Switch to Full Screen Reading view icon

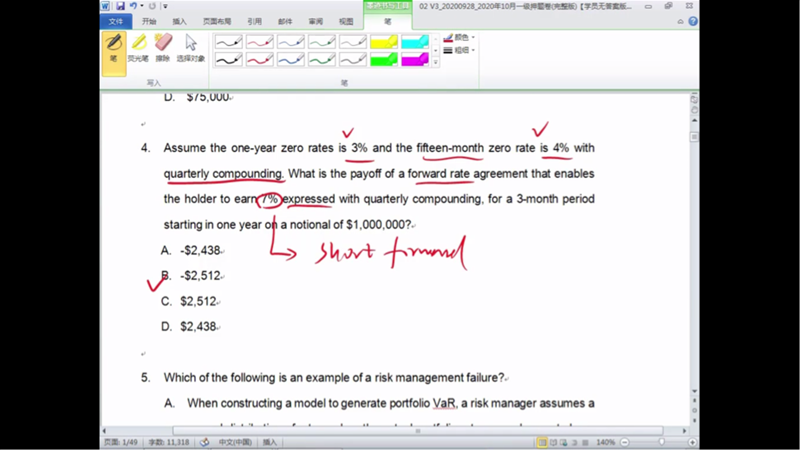point(553,442)
